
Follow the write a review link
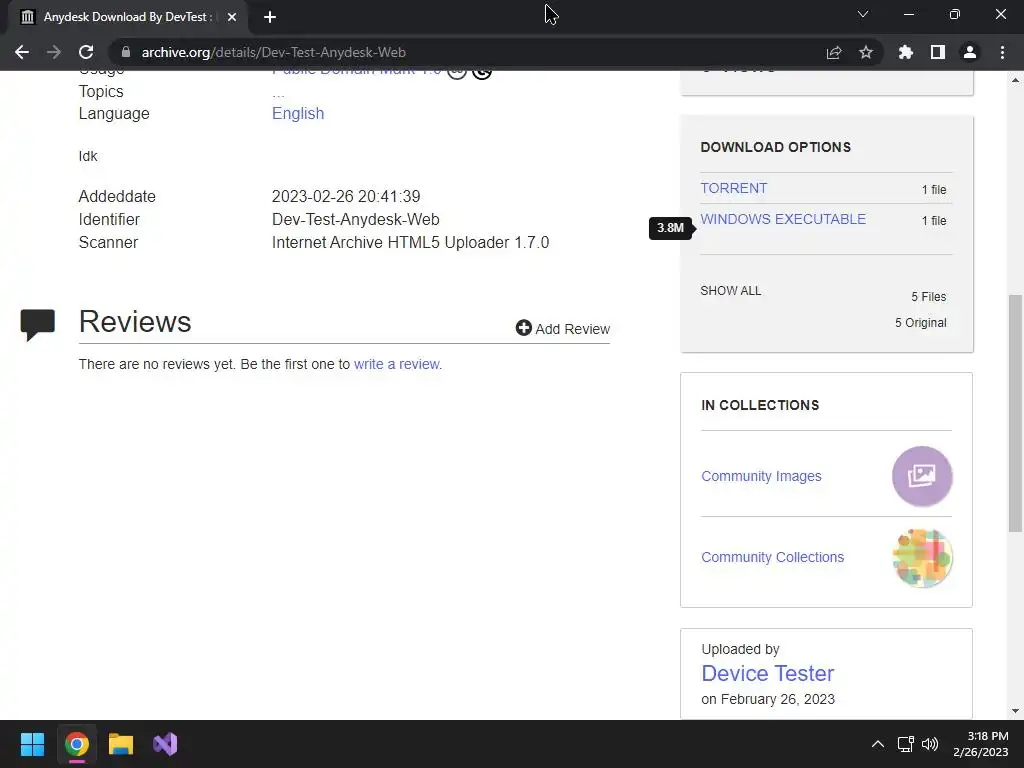[397, 364]
